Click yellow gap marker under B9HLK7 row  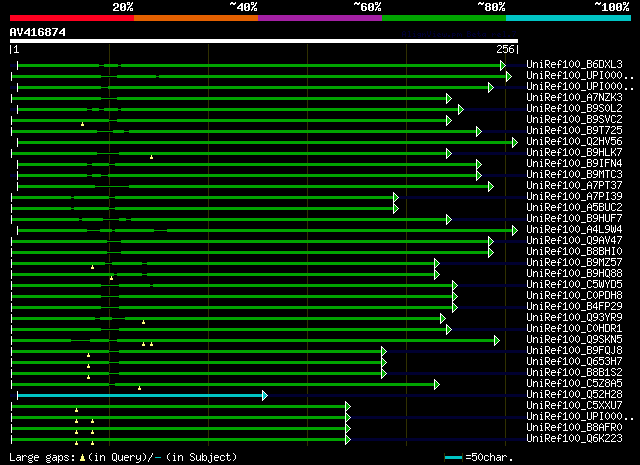[x=151, y=157]
